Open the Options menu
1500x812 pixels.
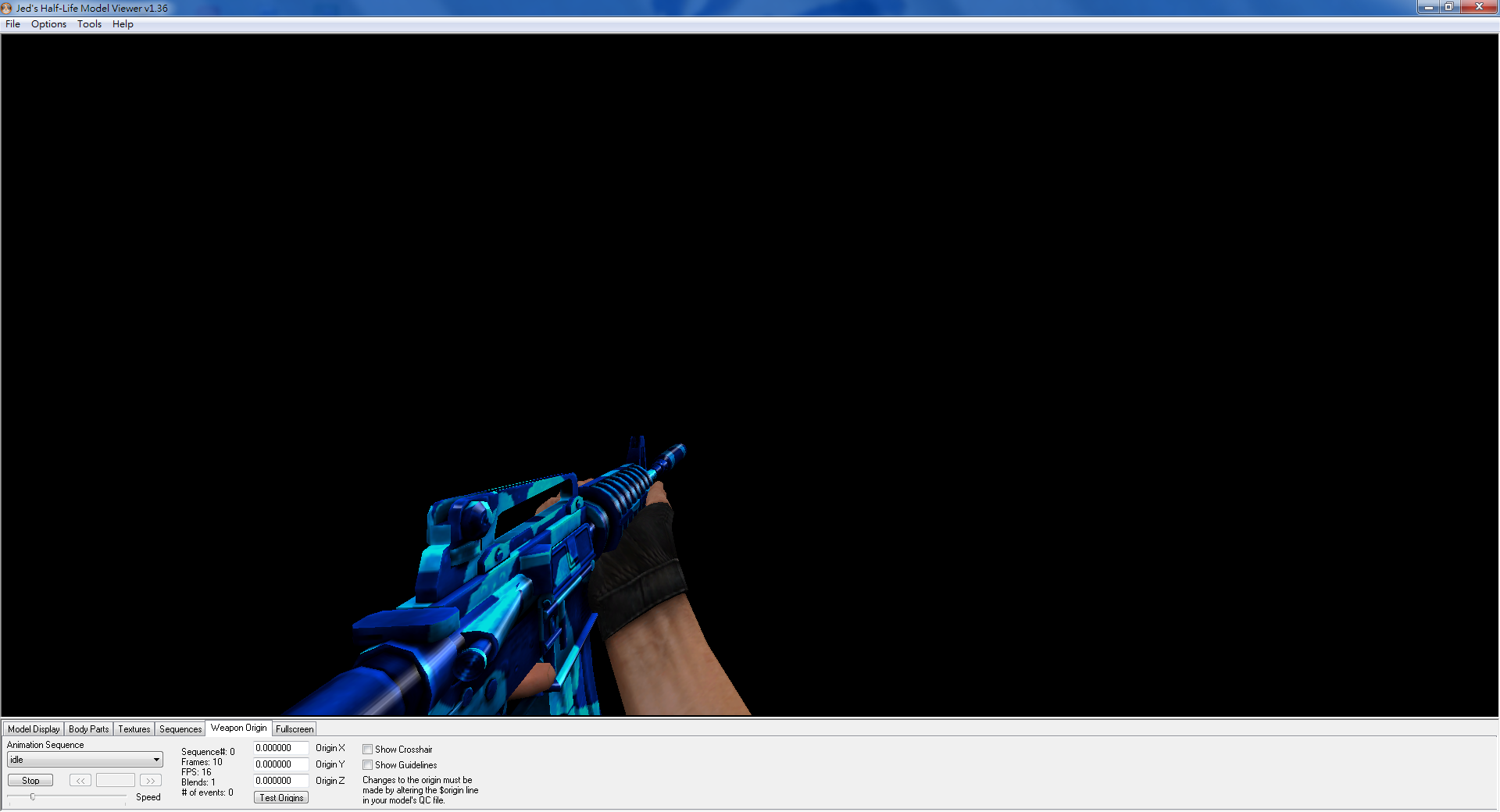coord(48,24)
